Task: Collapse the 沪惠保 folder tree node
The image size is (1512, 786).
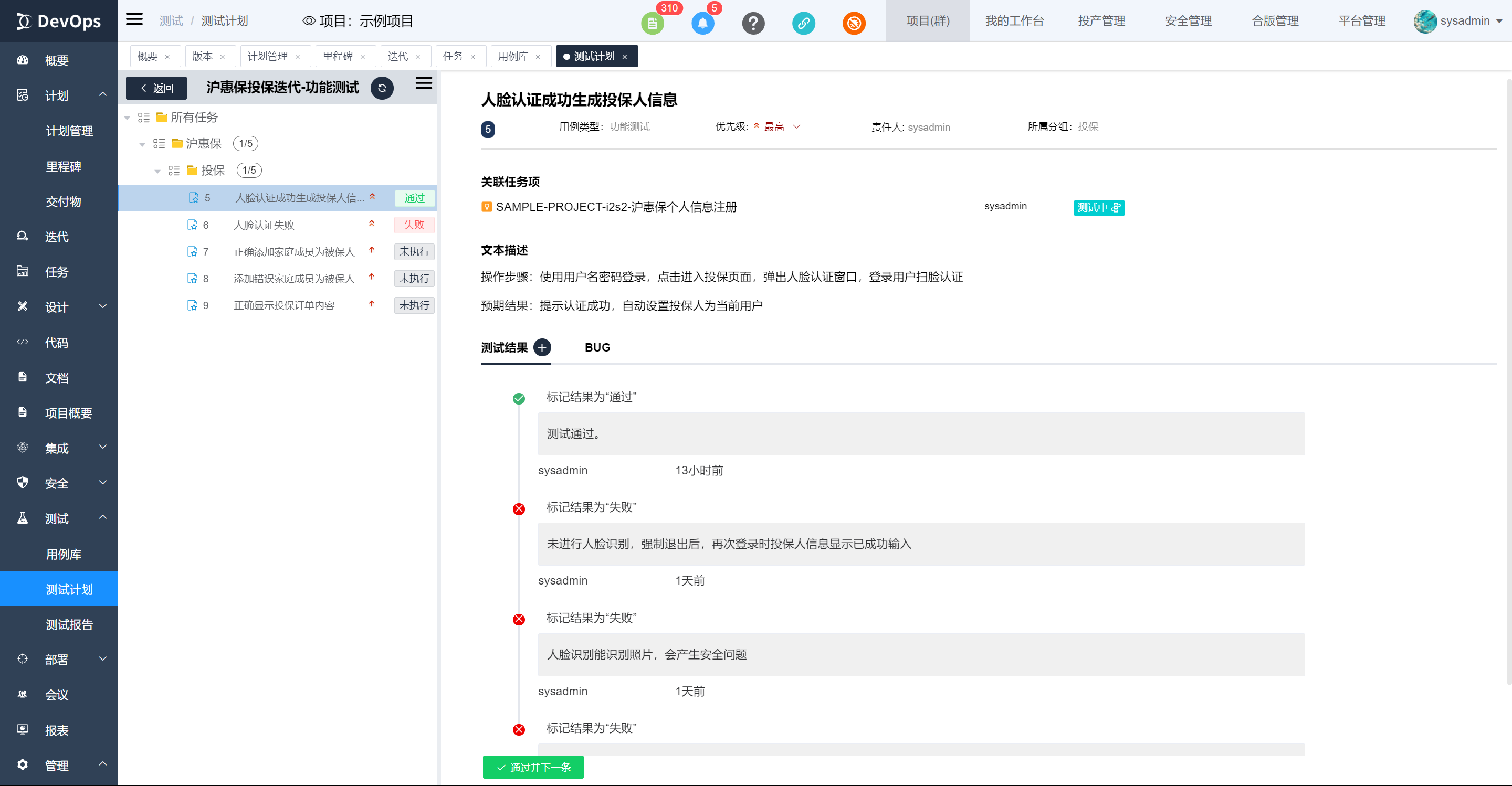Action: pos(142,144)
